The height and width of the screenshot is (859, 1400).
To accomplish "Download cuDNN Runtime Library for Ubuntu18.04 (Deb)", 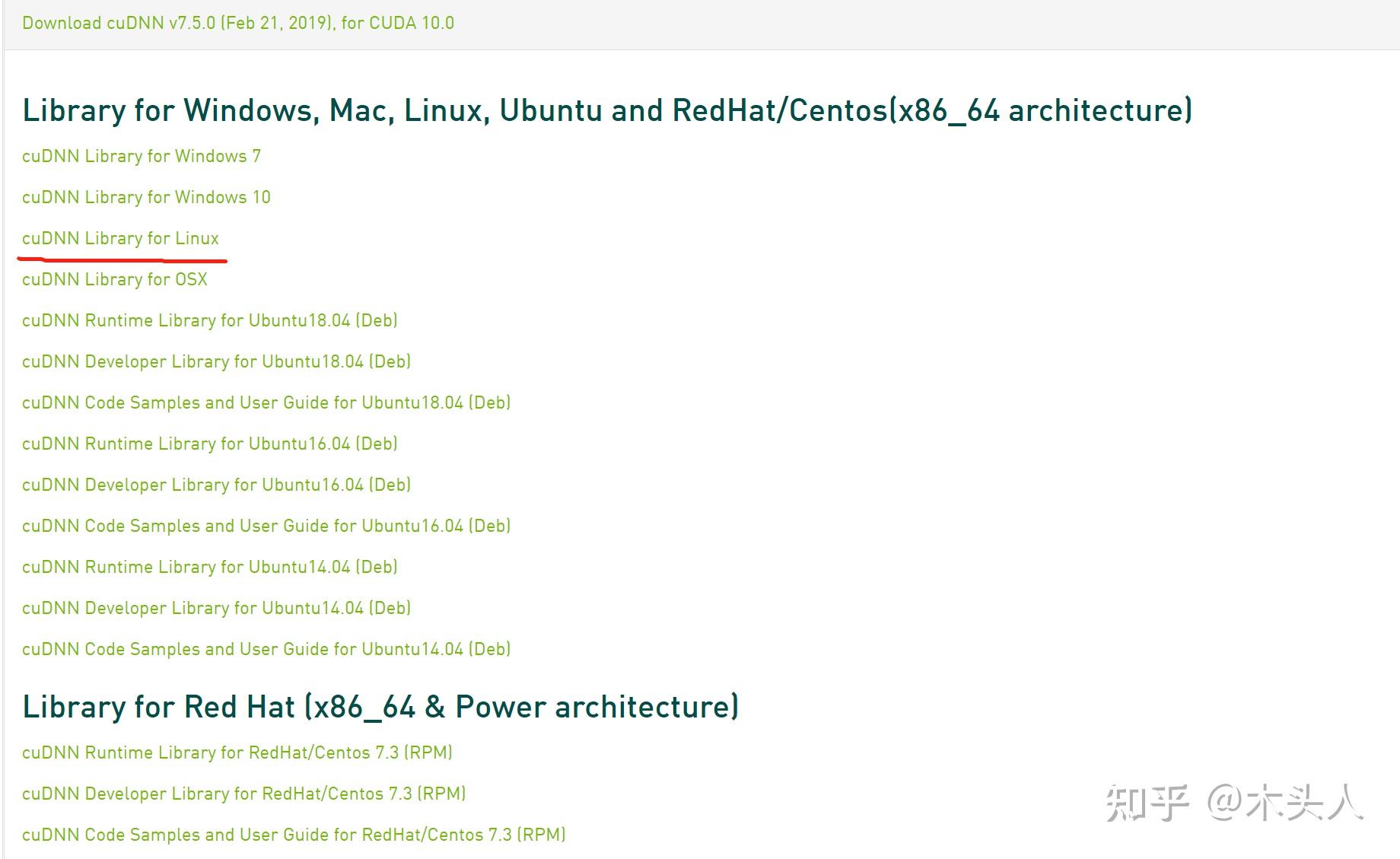I will click(210, 320).
